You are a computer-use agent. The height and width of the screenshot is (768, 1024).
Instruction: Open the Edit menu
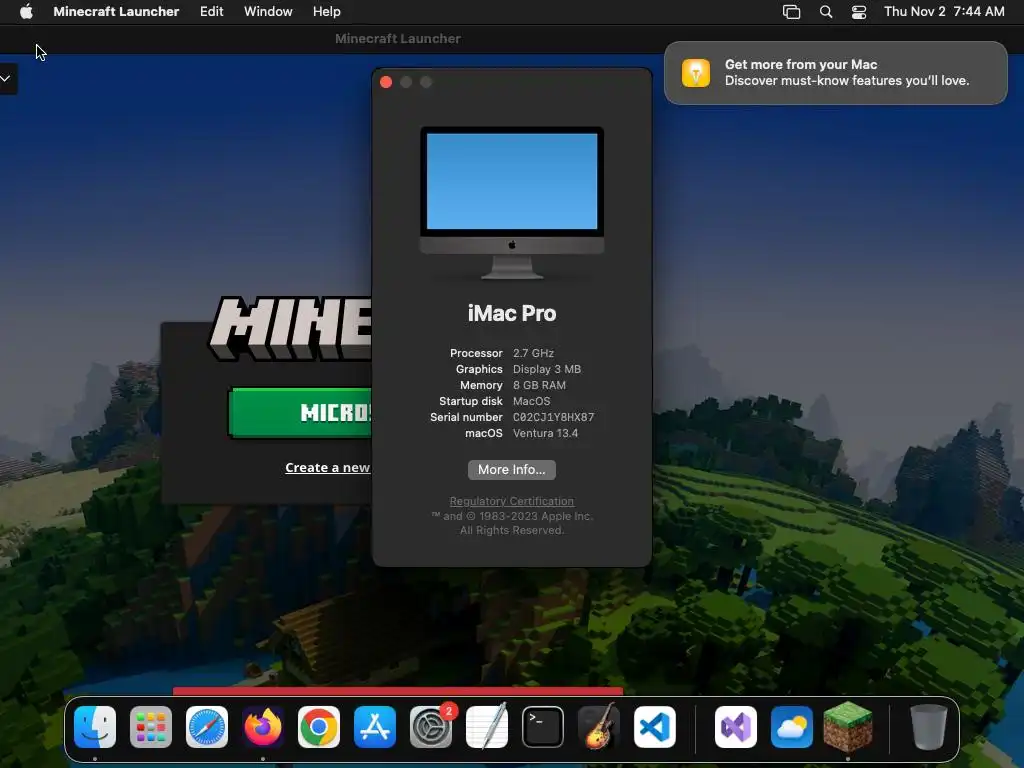(212, 11)
